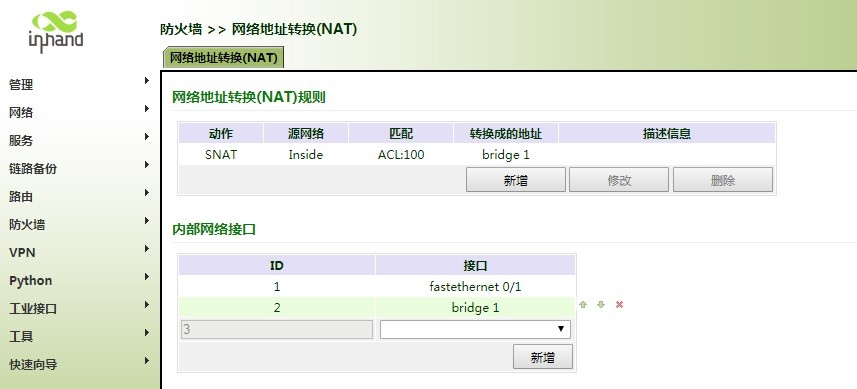Click the 修改 button
857x389 pixels.
(619, 180)
